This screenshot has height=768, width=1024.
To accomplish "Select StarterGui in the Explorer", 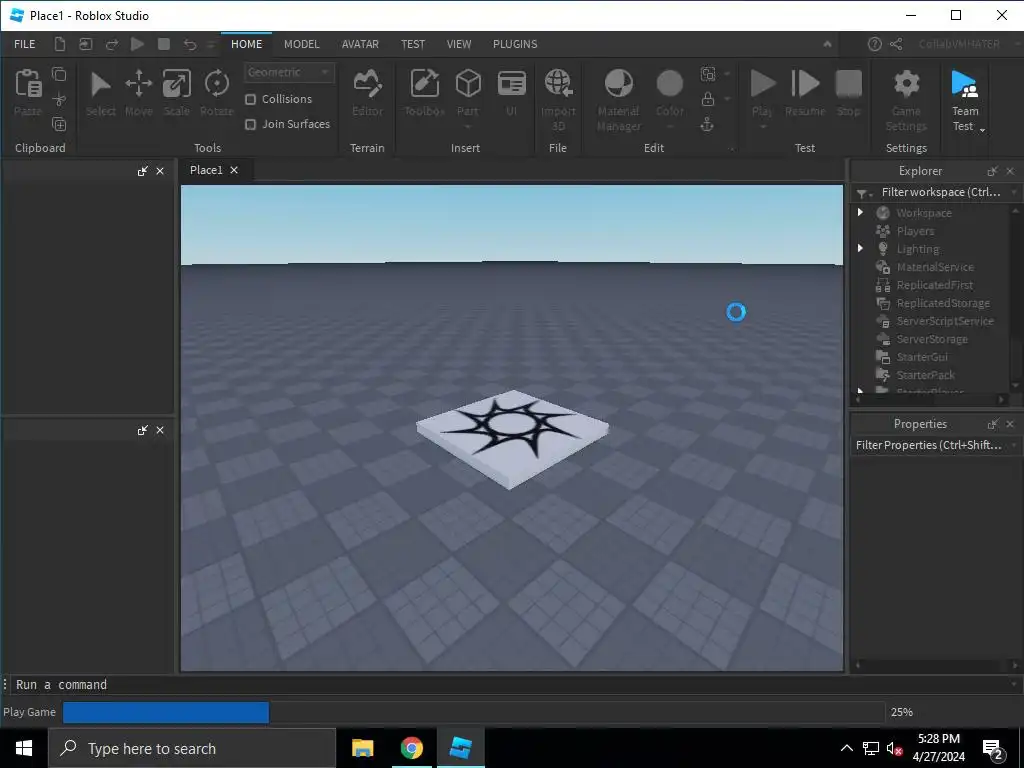I will tap(921, 357).
